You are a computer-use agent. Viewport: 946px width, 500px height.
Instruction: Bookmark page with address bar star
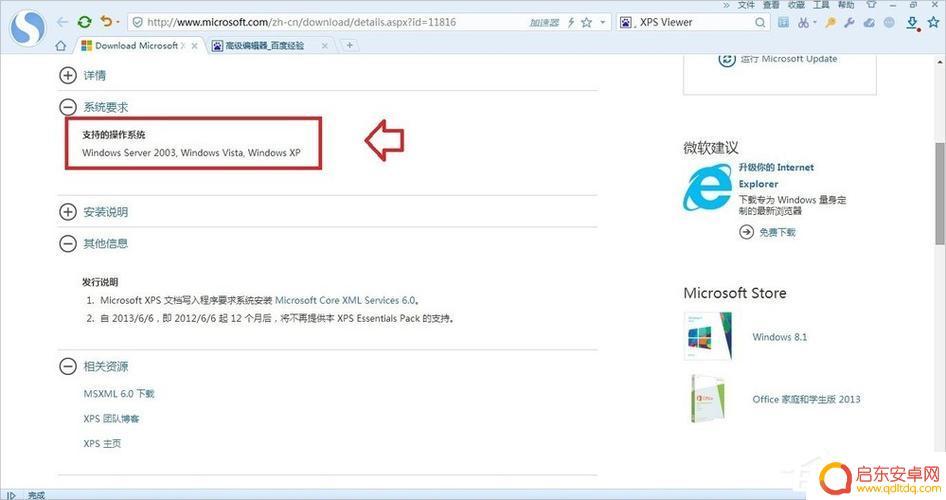586,22
